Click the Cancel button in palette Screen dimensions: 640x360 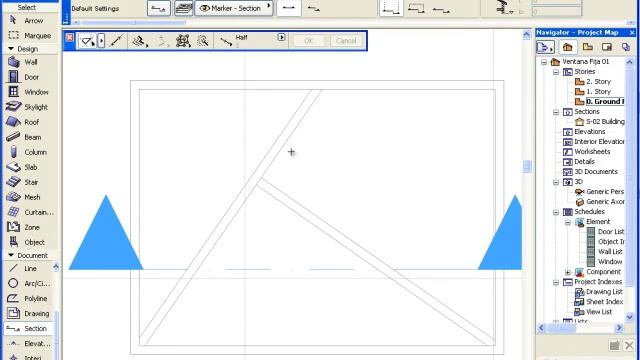tap(346, 40)
